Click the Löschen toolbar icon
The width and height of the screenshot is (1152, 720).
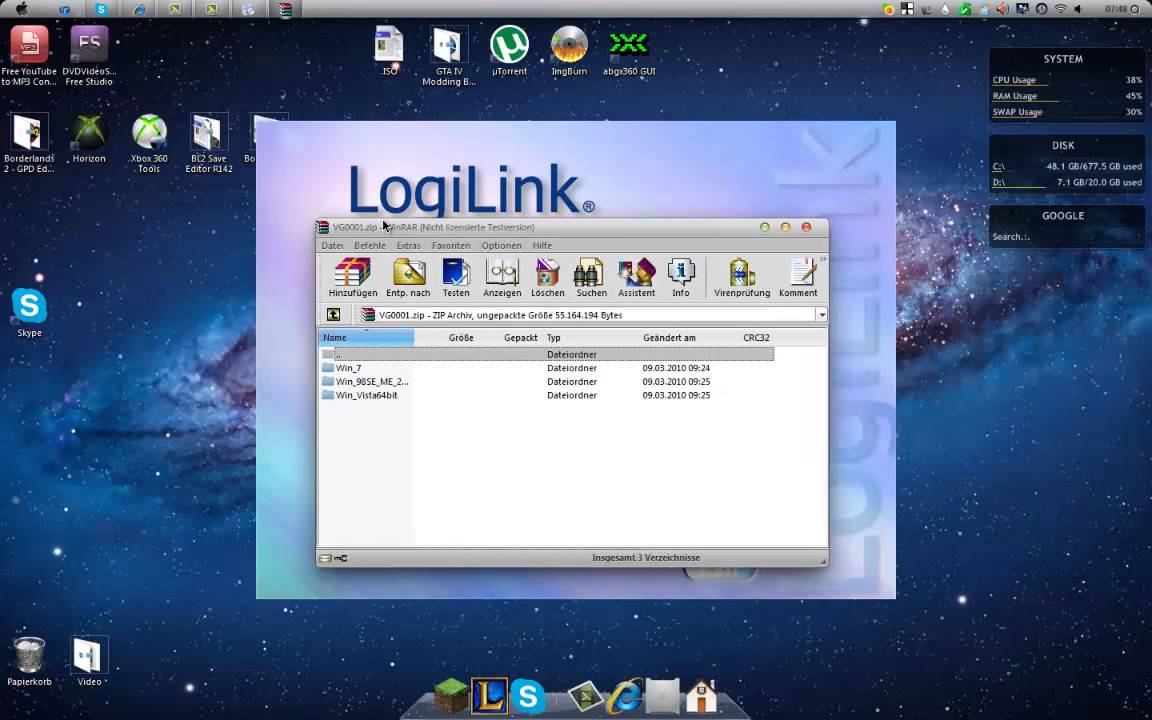pos(548,278)
